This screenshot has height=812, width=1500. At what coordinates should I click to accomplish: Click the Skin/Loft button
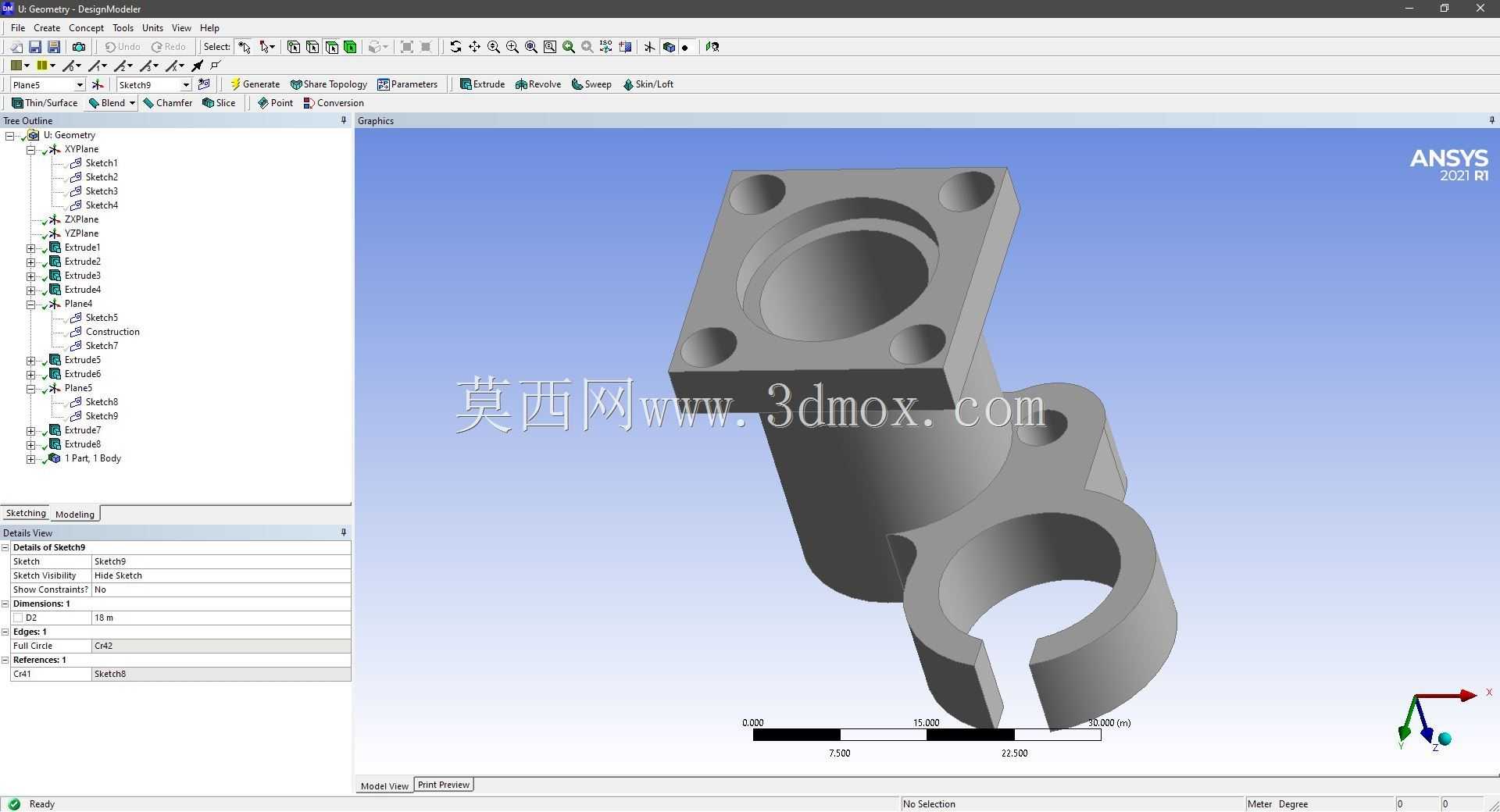[x=648, y=84]
